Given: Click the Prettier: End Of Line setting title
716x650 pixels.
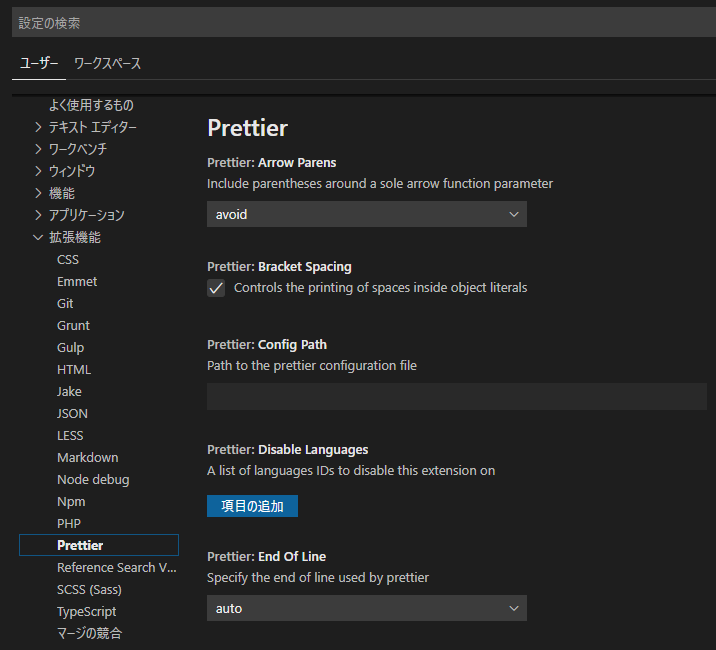Looking at the screenshot, I should pos(267,556).
